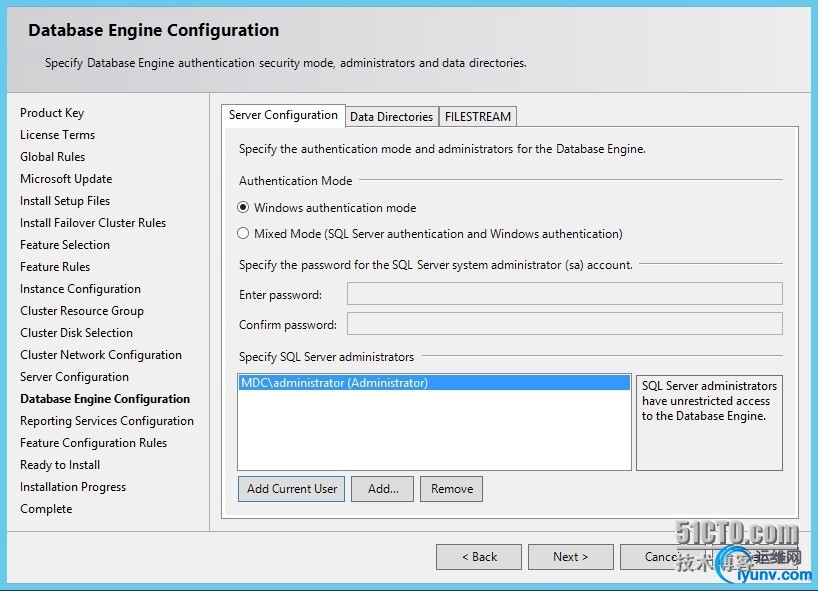Click Instance Configuration step in sidebar
The height and width of the screenshot is (591, 818).
tap(80, 289)
